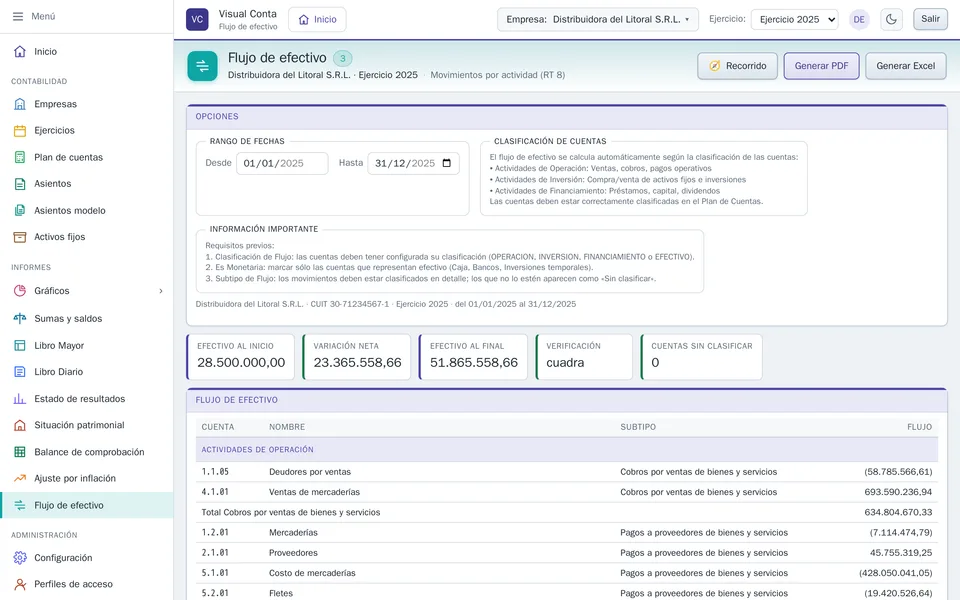The width and height of the screenshot is (960, 600).
Task: Click the Plan de cuentas icon
Action: [20, 157]
